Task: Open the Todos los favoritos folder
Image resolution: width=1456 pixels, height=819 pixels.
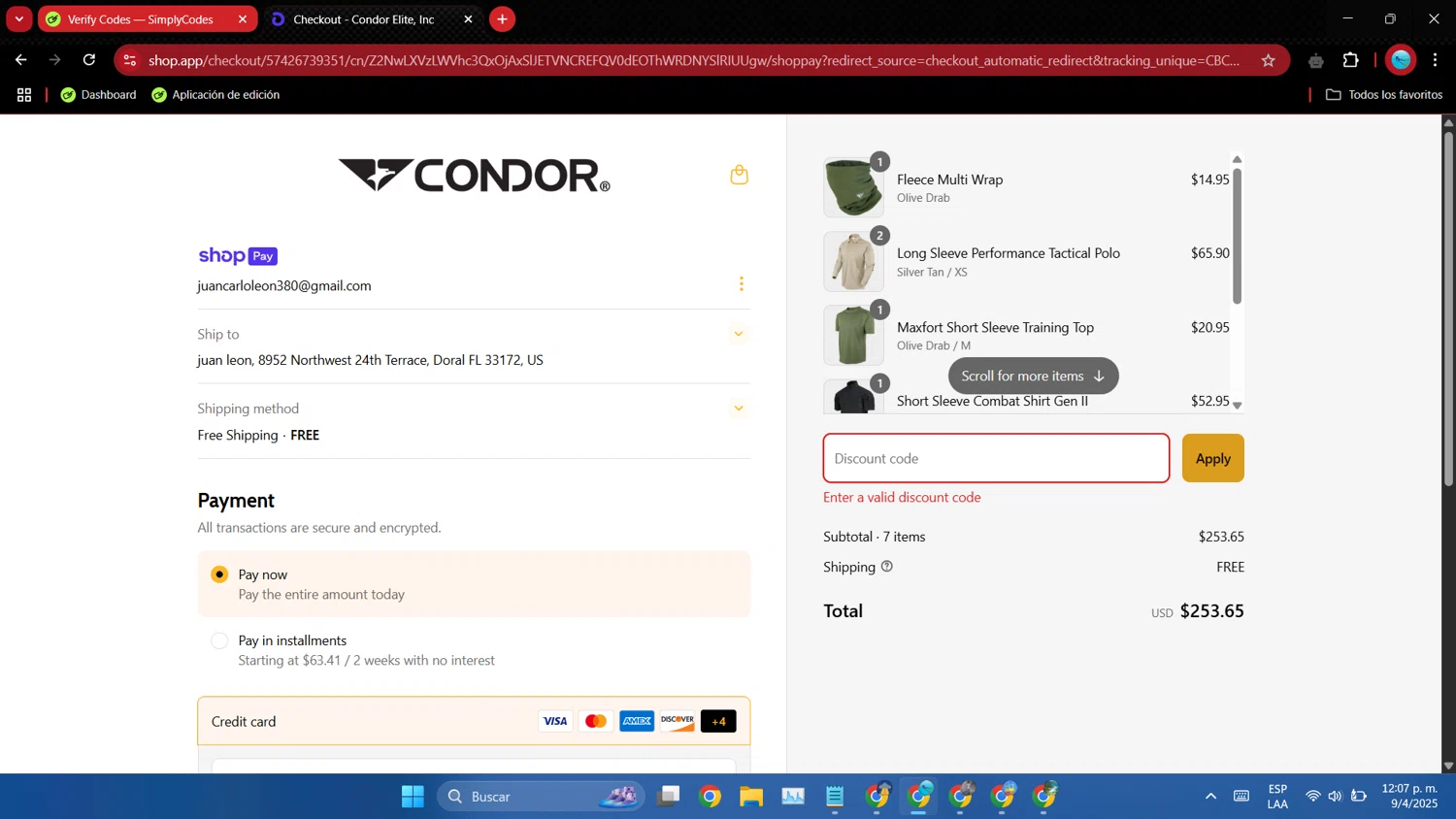Action: point(1384,95)
